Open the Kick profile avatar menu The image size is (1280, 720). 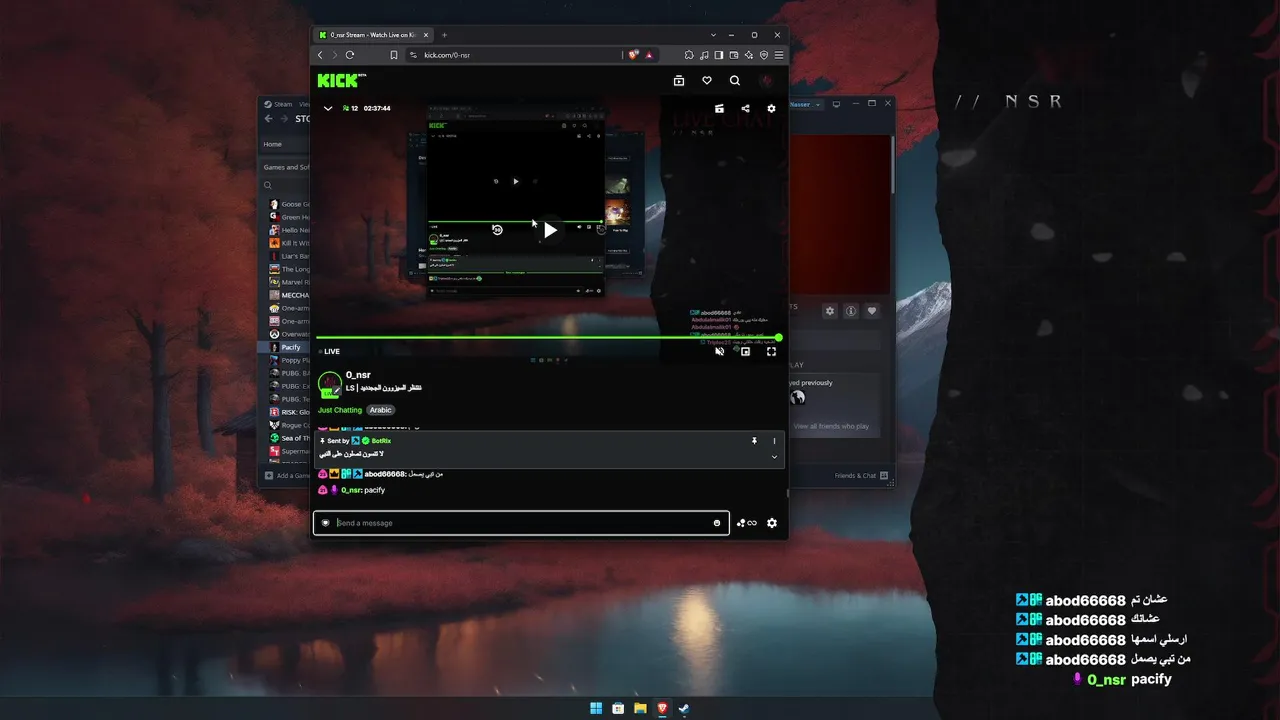[x=767, y=81]
